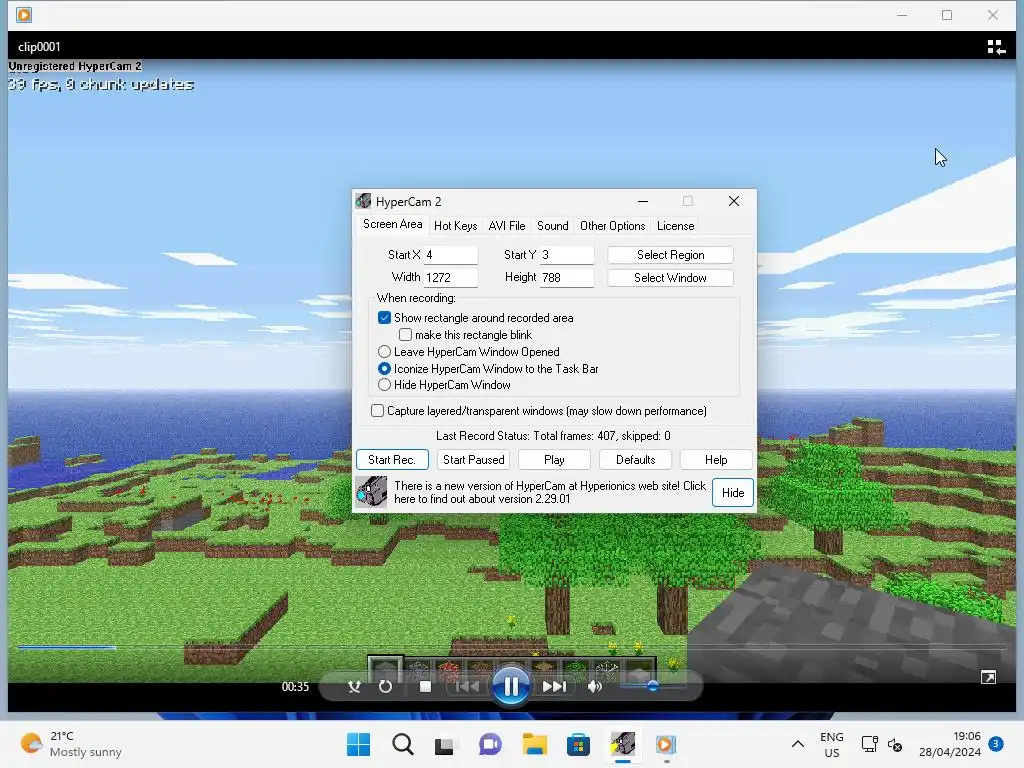Open the notification count badge
This screenshot has width=1024, height=768.
pos(996,743)
